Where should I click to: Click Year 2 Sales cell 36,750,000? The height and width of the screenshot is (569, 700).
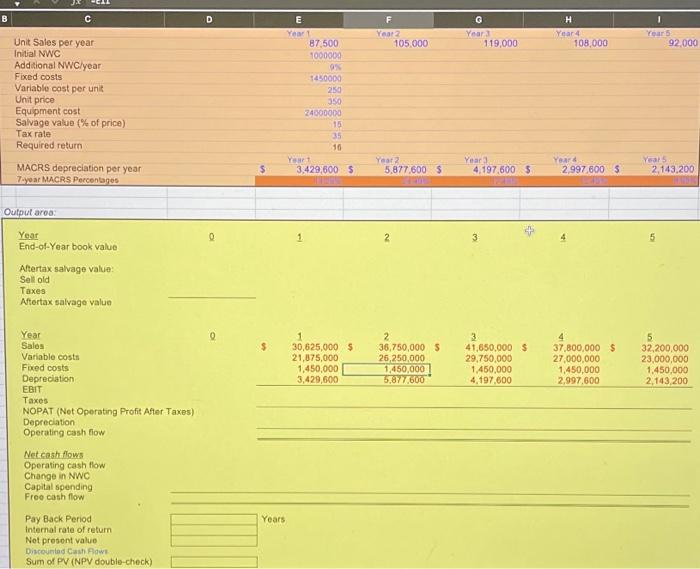(x=402, y=347)
